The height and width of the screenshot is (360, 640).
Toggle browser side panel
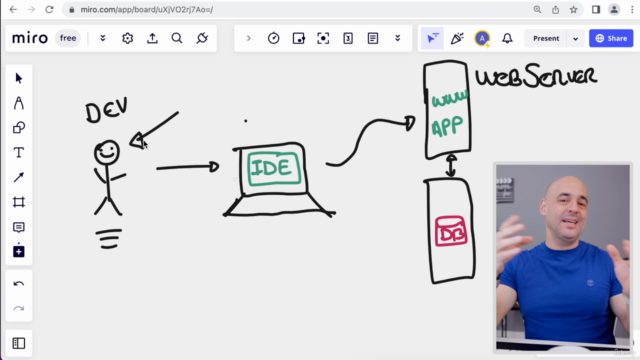596,9
